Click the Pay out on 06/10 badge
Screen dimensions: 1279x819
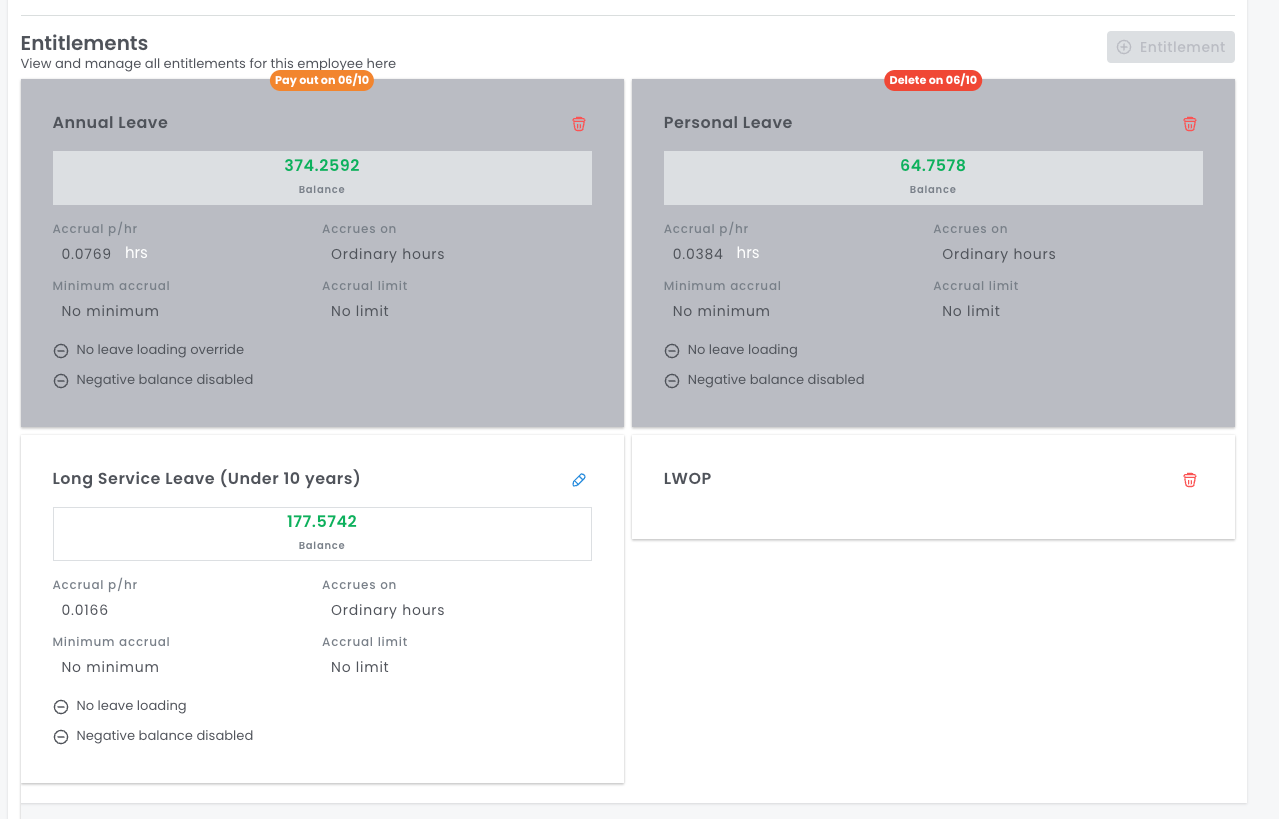click(321, 80)
